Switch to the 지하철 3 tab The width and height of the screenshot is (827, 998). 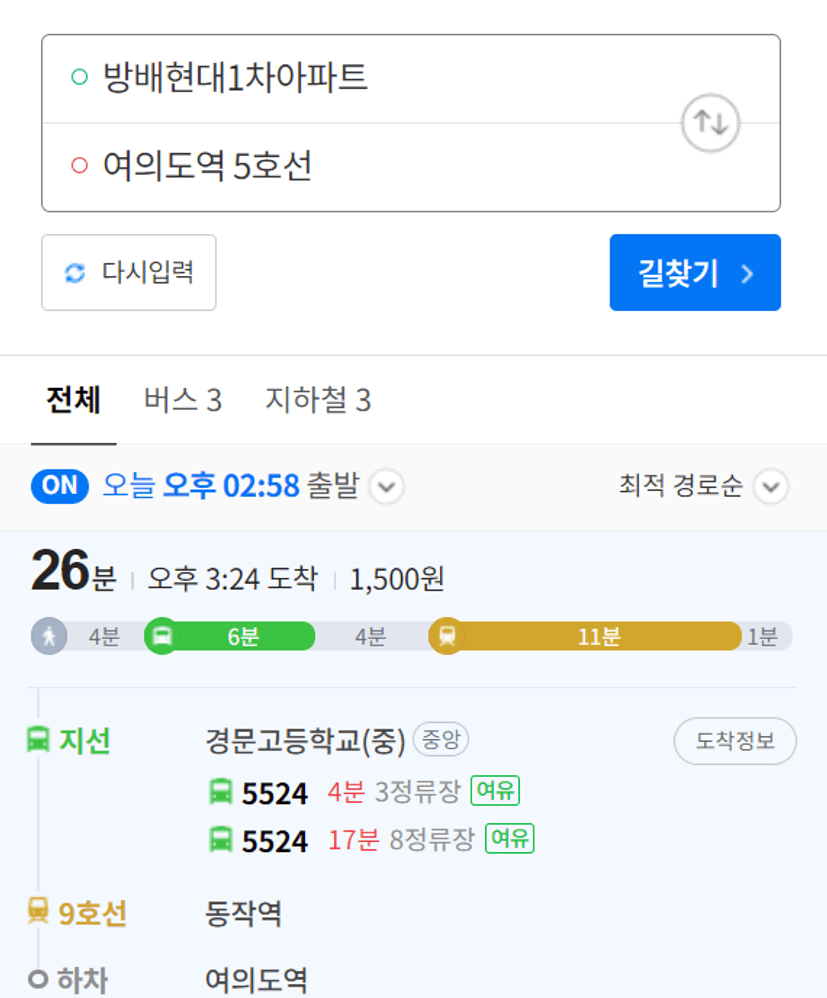318,400
